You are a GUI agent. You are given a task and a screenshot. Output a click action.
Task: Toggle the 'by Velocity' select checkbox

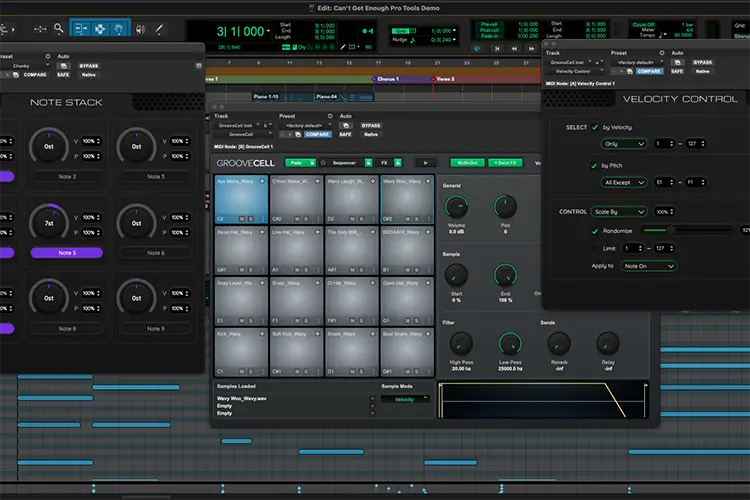pos(595,127)
